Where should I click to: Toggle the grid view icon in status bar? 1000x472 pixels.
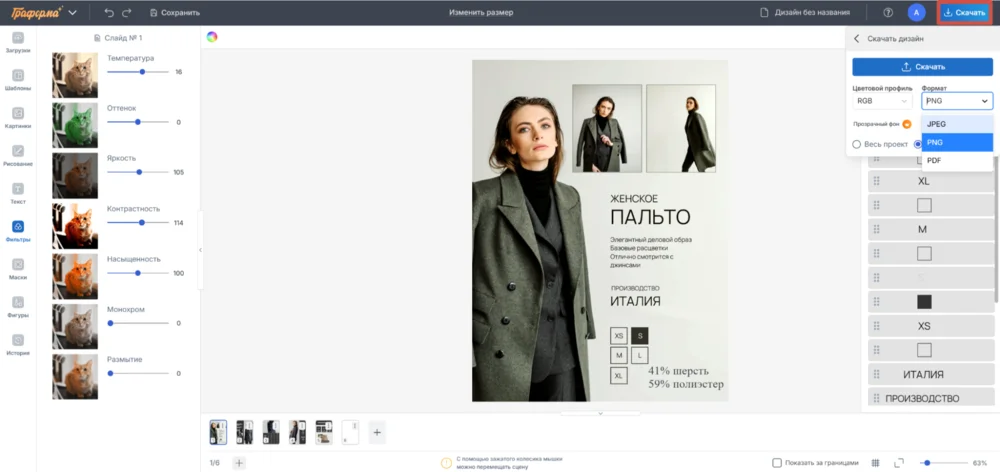coord(875,463)
